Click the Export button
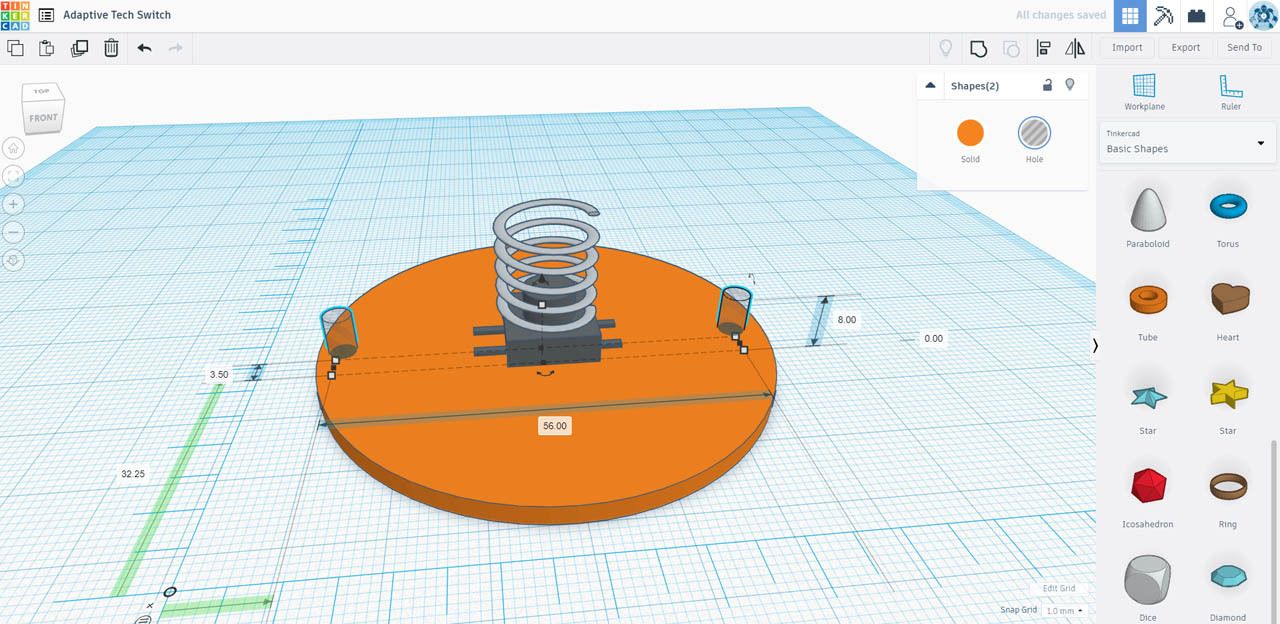Screen dimensions: 1280x624 (x=1186, y=47)
